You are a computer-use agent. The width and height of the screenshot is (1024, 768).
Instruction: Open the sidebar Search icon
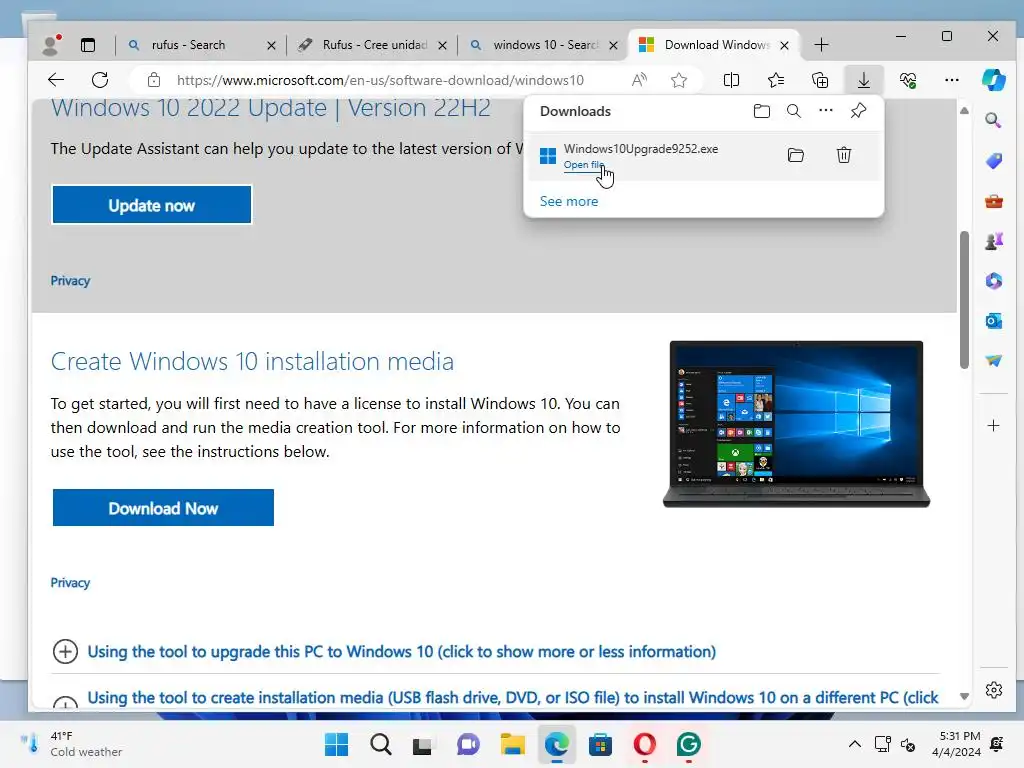993,120
